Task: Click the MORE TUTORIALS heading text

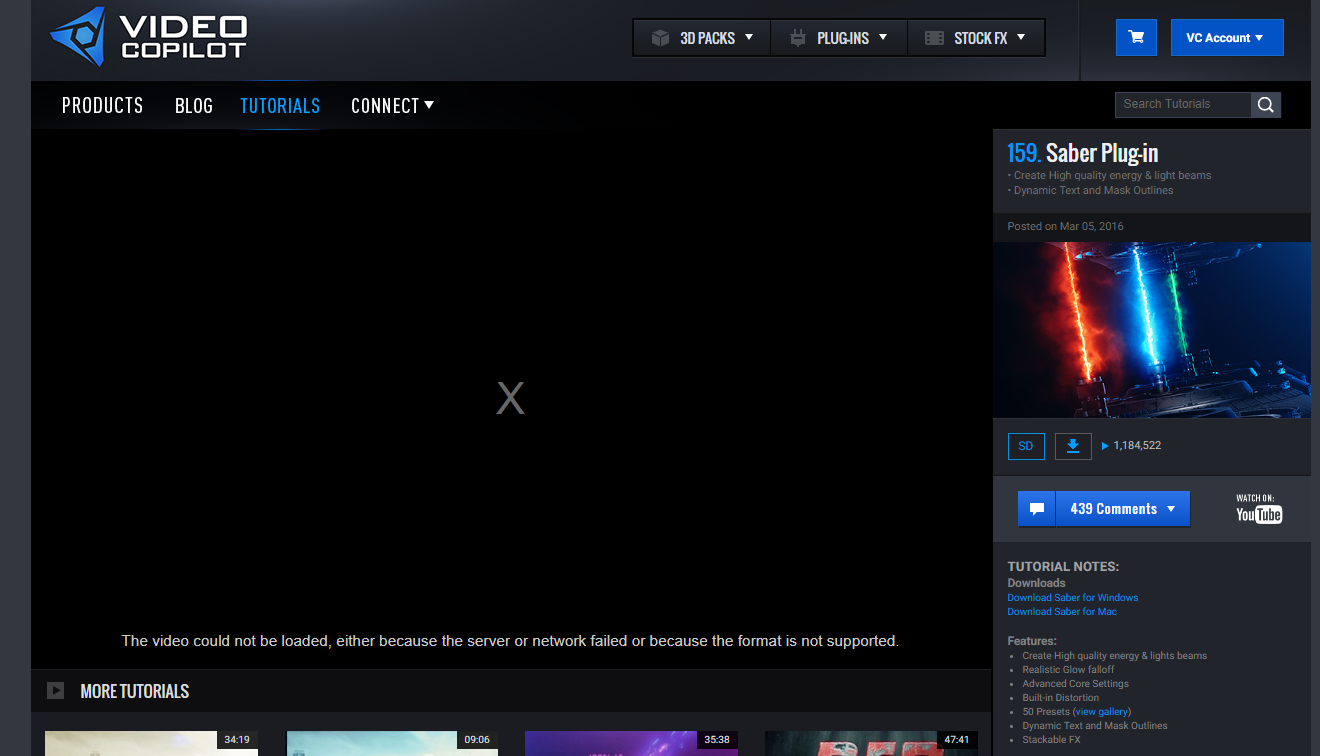Action: 135,691
